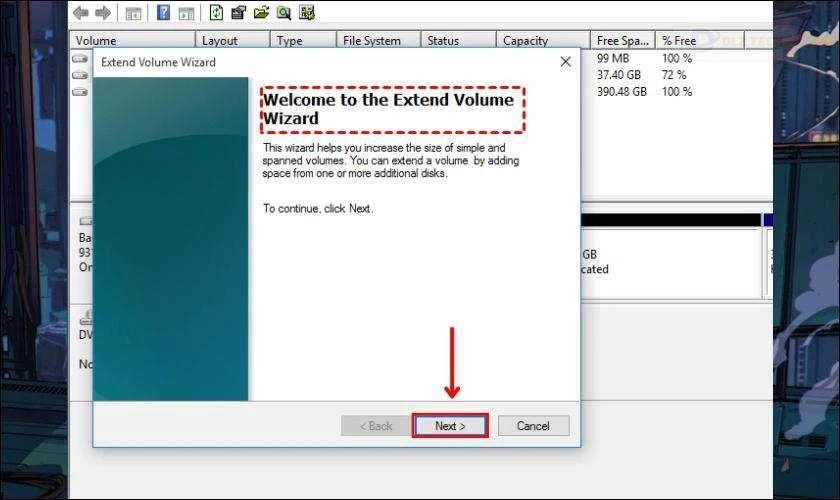Select the 37.40 GB free space cell
The width and height of the screenshot is (840, 500).
coord(619,74)
